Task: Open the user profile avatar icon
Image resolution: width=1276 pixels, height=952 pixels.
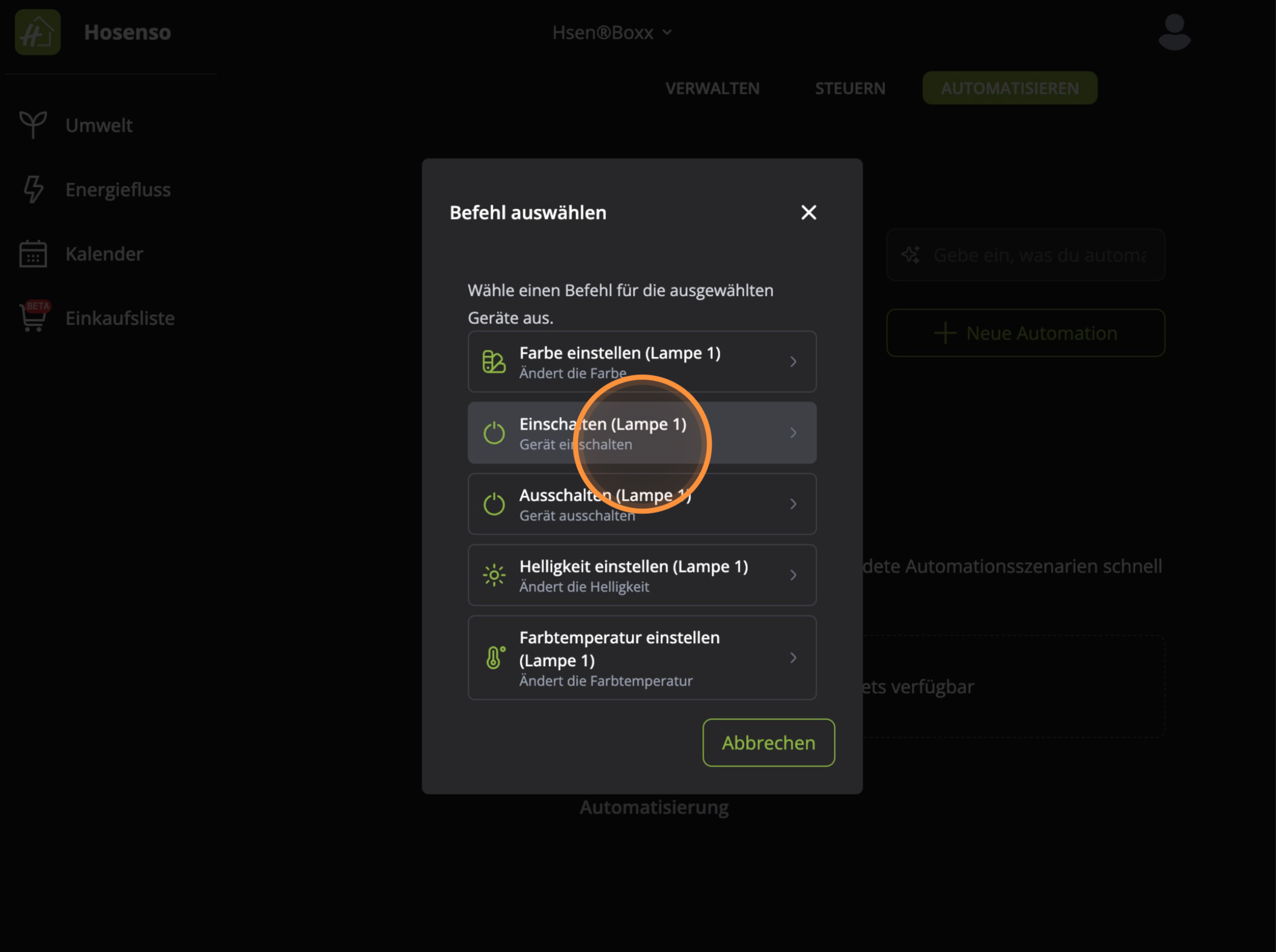Action: click(x=1174, y=32)
